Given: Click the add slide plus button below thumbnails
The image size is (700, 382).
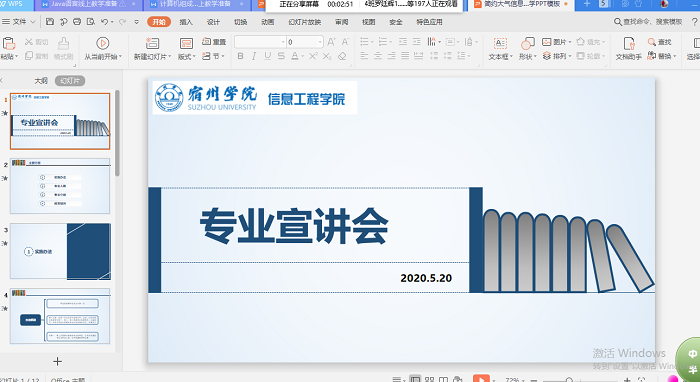Looking at the screenshot, I should [x=58, y=361].
